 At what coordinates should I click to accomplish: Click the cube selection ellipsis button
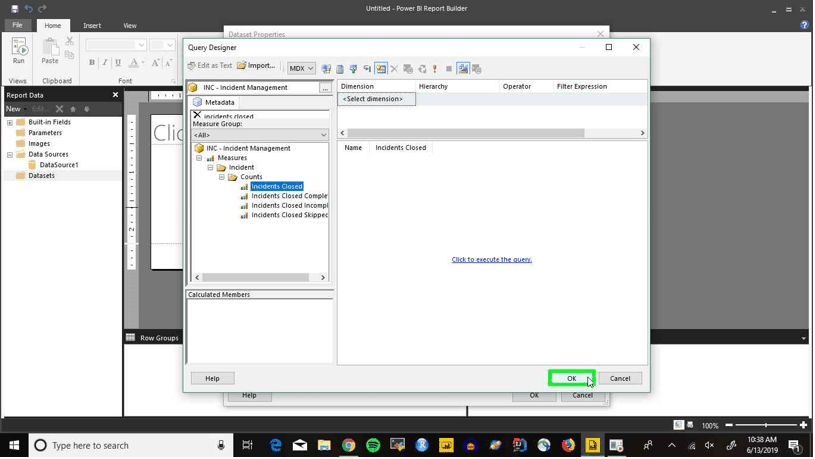[325, 88]
